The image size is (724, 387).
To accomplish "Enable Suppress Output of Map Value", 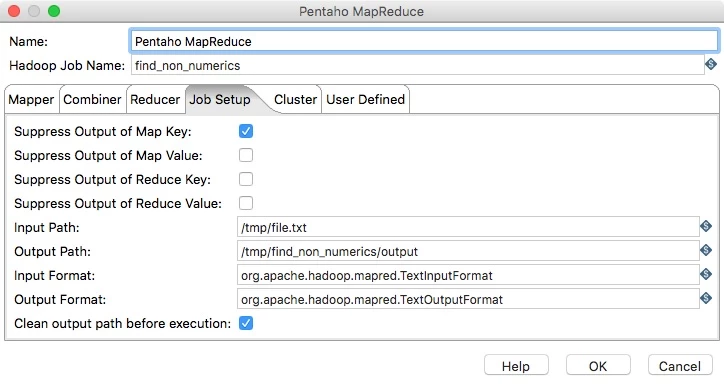I will (x=246, y=155).
